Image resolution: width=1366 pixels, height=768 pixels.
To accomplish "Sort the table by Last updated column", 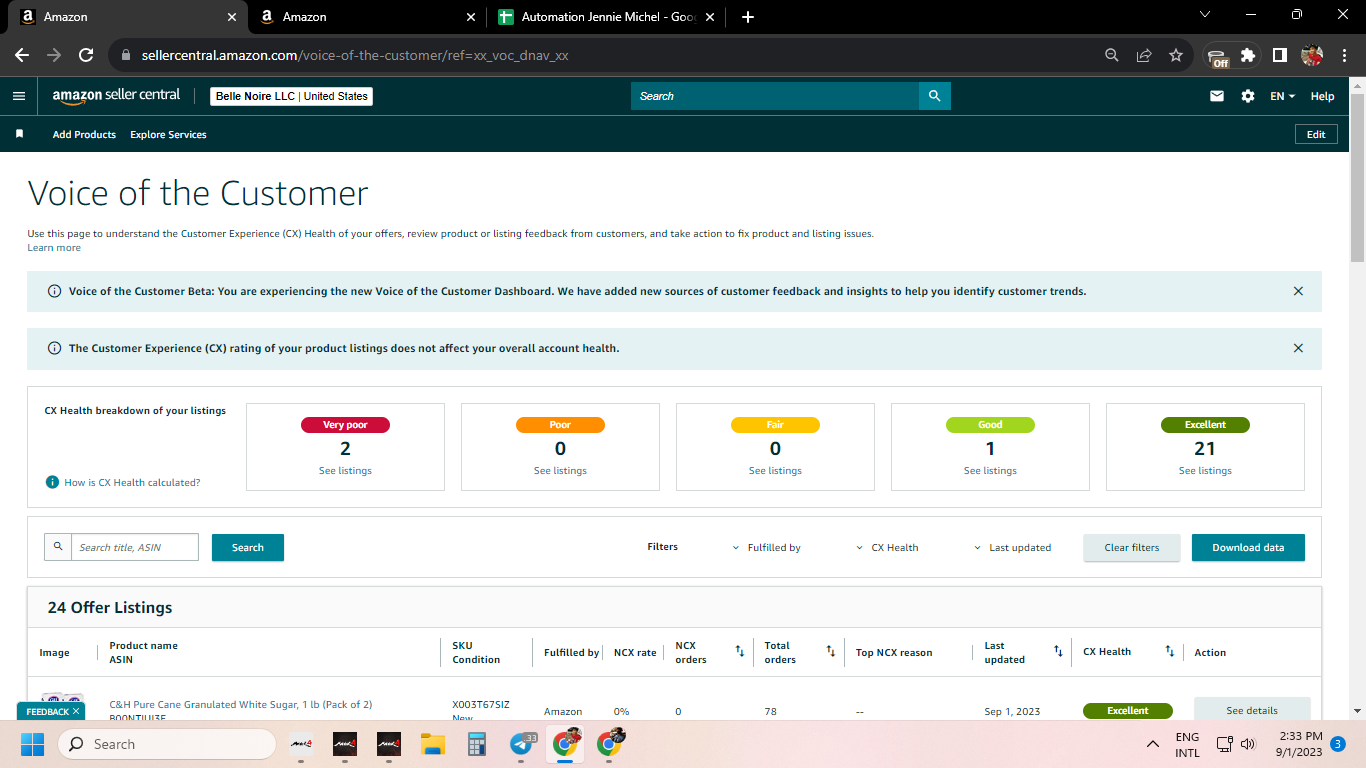I will [1058, 652].
